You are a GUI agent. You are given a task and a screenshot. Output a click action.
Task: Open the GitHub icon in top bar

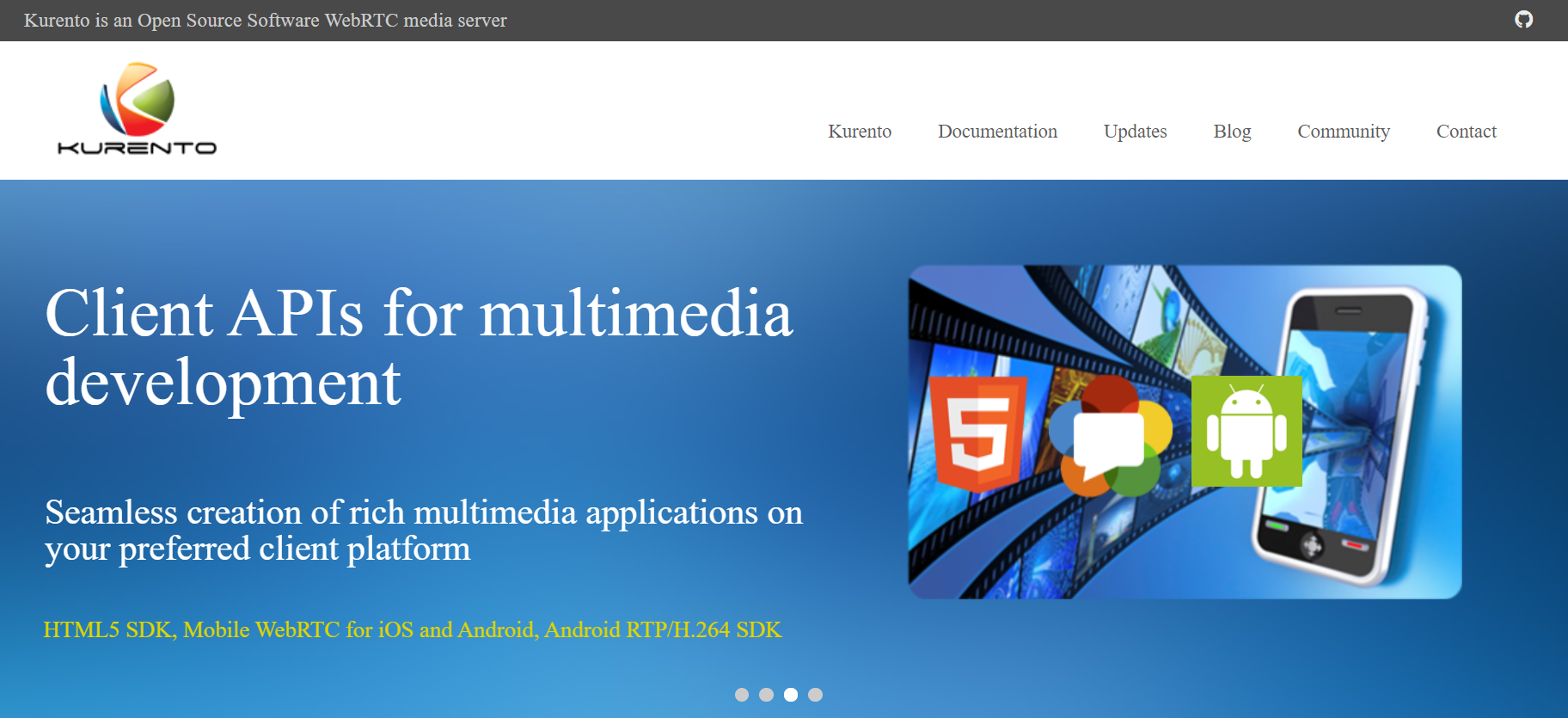click(x=1523, y=20)
